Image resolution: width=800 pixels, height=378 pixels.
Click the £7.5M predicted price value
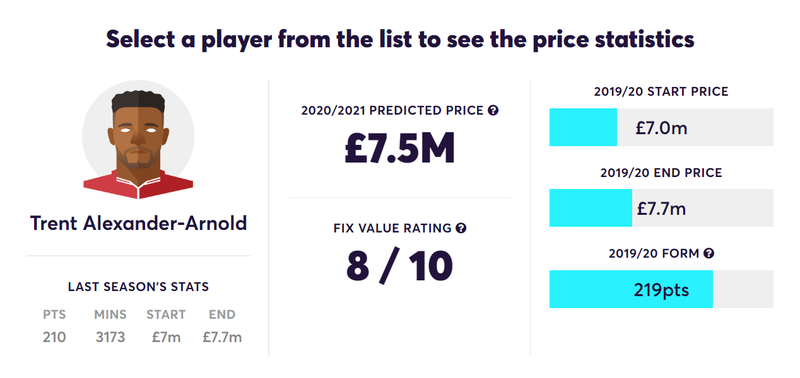399,148
